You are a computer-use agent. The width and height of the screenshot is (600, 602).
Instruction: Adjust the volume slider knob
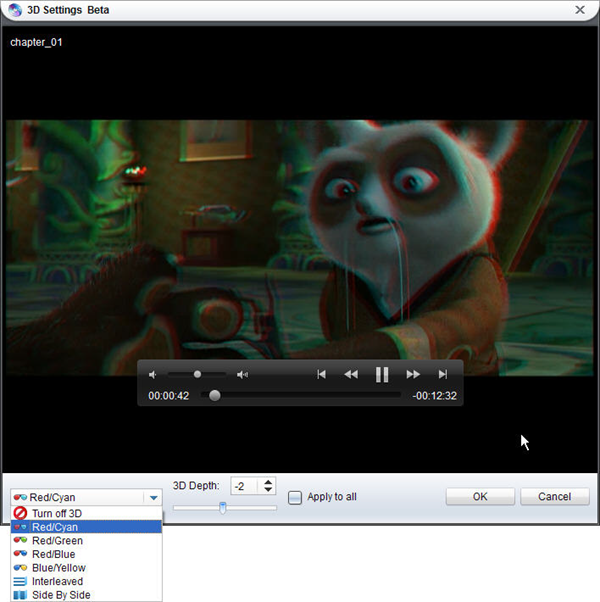tap(197, 374)
